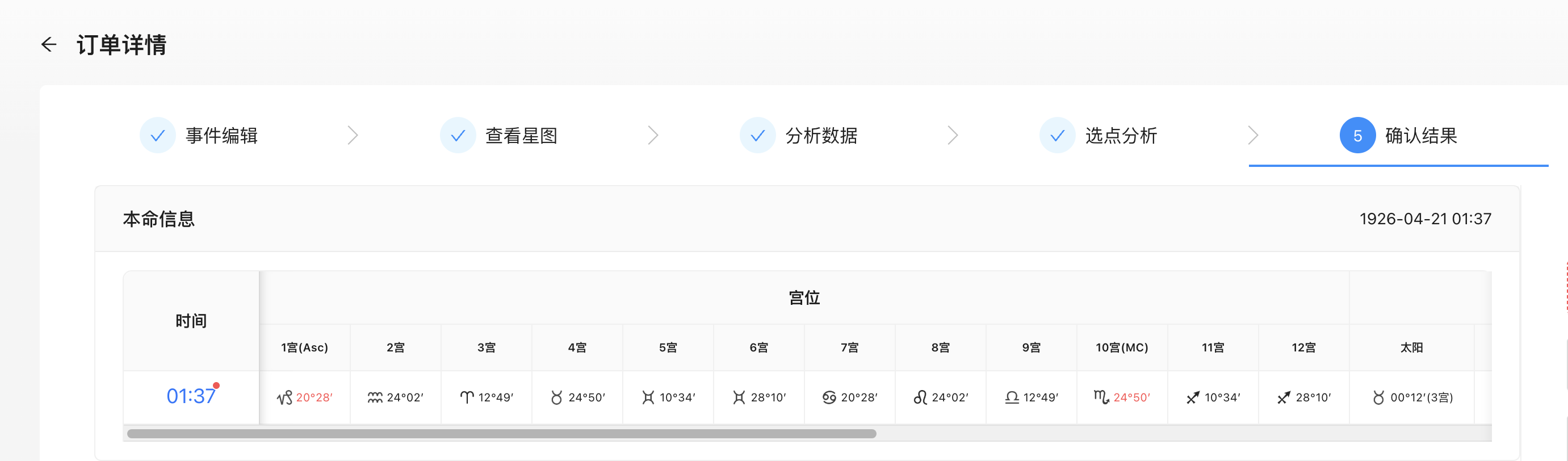Click the red 24°50′ MC value
The image size is (1568, 461).
click(x=1131, y=397)
